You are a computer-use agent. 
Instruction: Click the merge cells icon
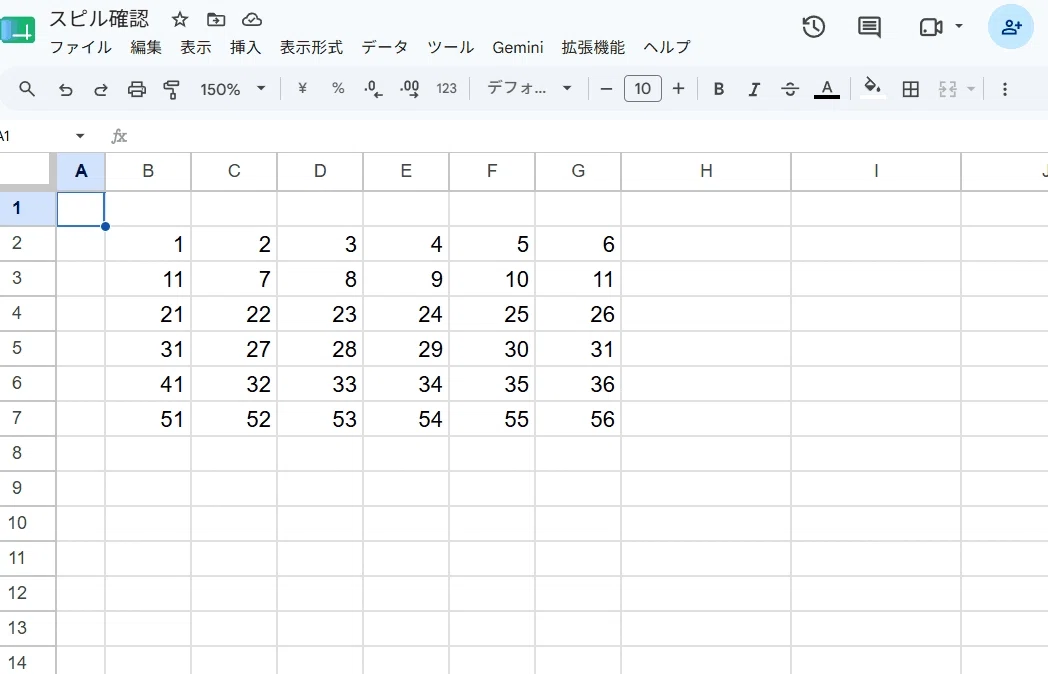click(x=948, y=89)
